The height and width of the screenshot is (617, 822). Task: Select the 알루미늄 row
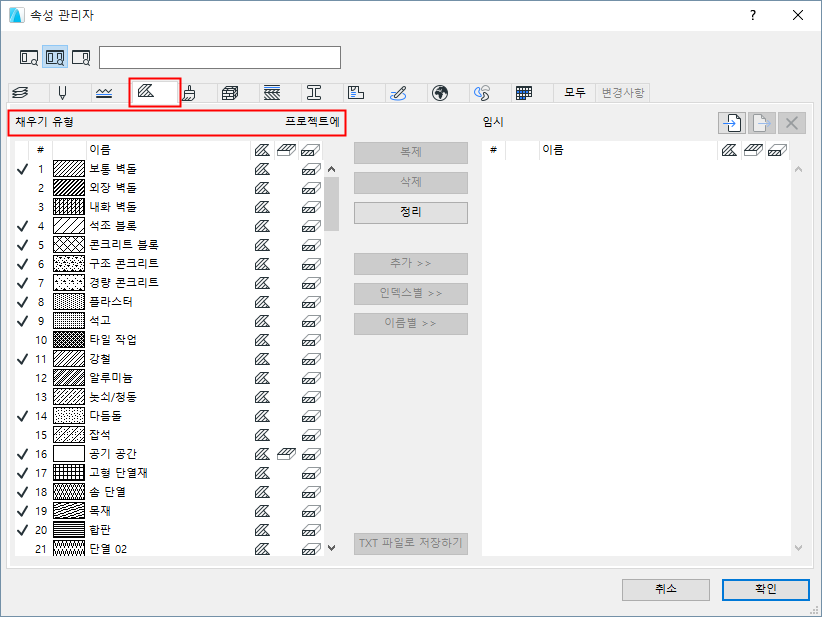(169, 378)
